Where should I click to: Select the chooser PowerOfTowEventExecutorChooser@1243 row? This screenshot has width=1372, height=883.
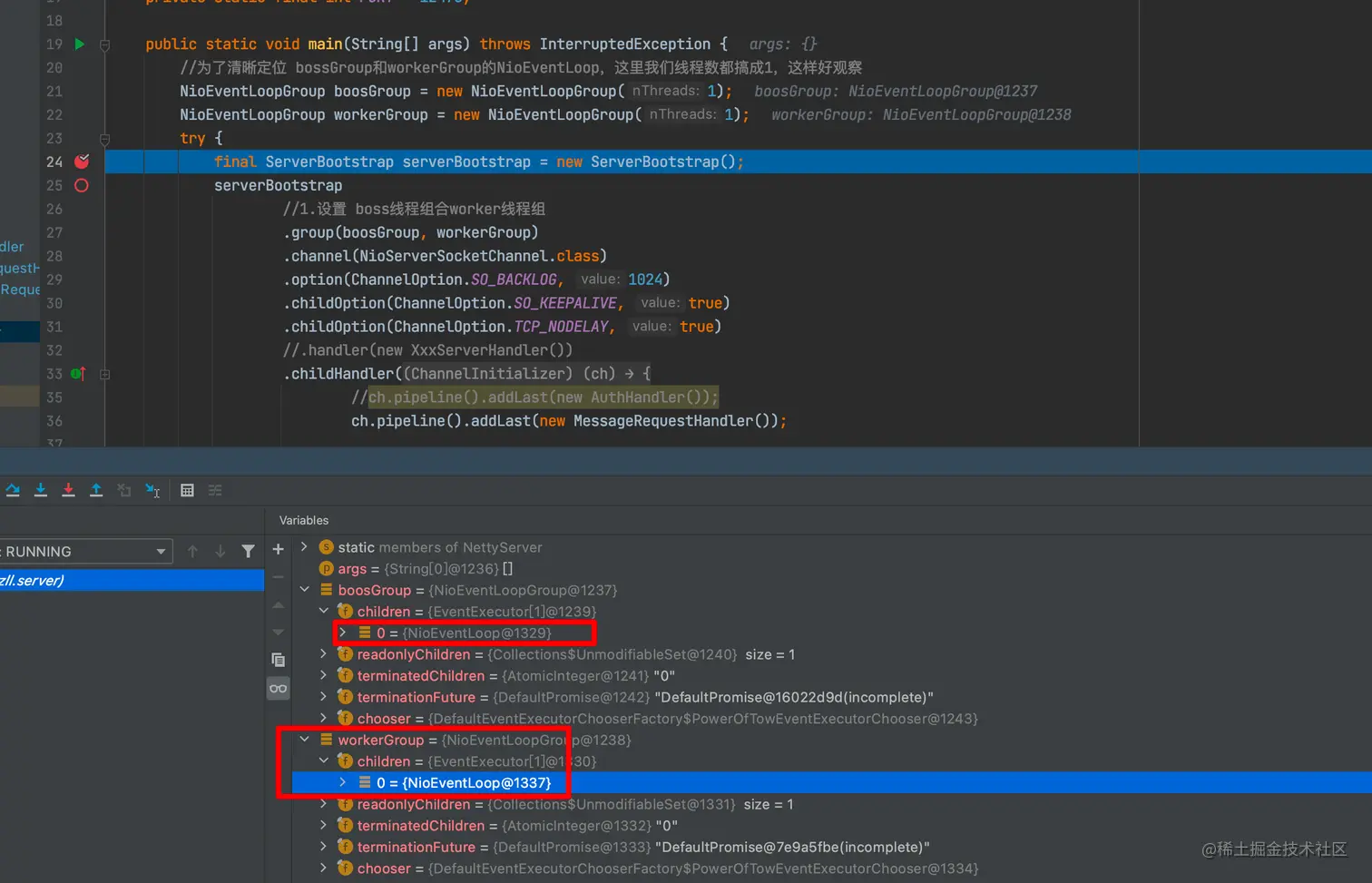[831, 719]
